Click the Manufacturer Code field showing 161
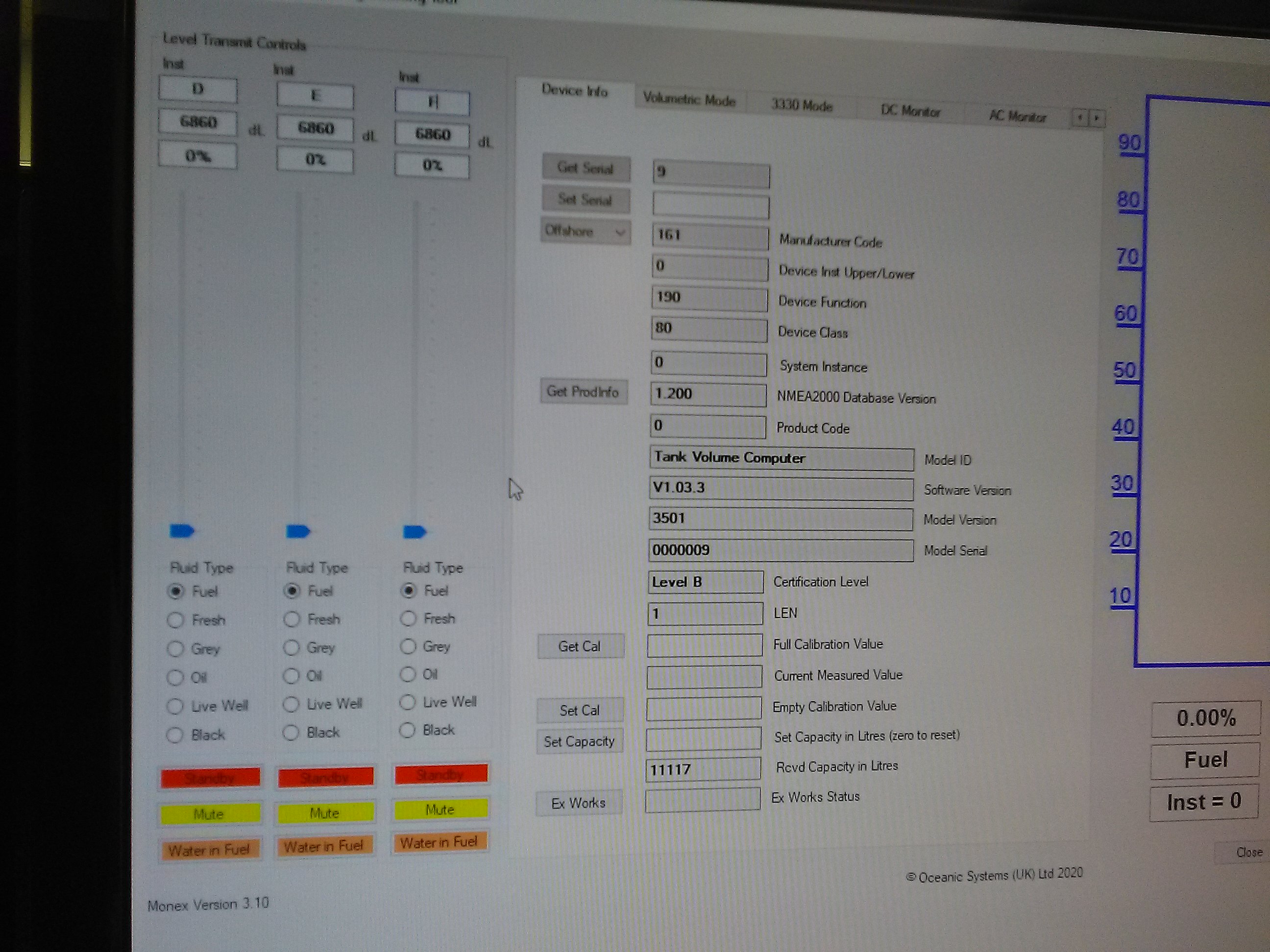Viewport: 1270px width, 952px height. pos(710,237)
